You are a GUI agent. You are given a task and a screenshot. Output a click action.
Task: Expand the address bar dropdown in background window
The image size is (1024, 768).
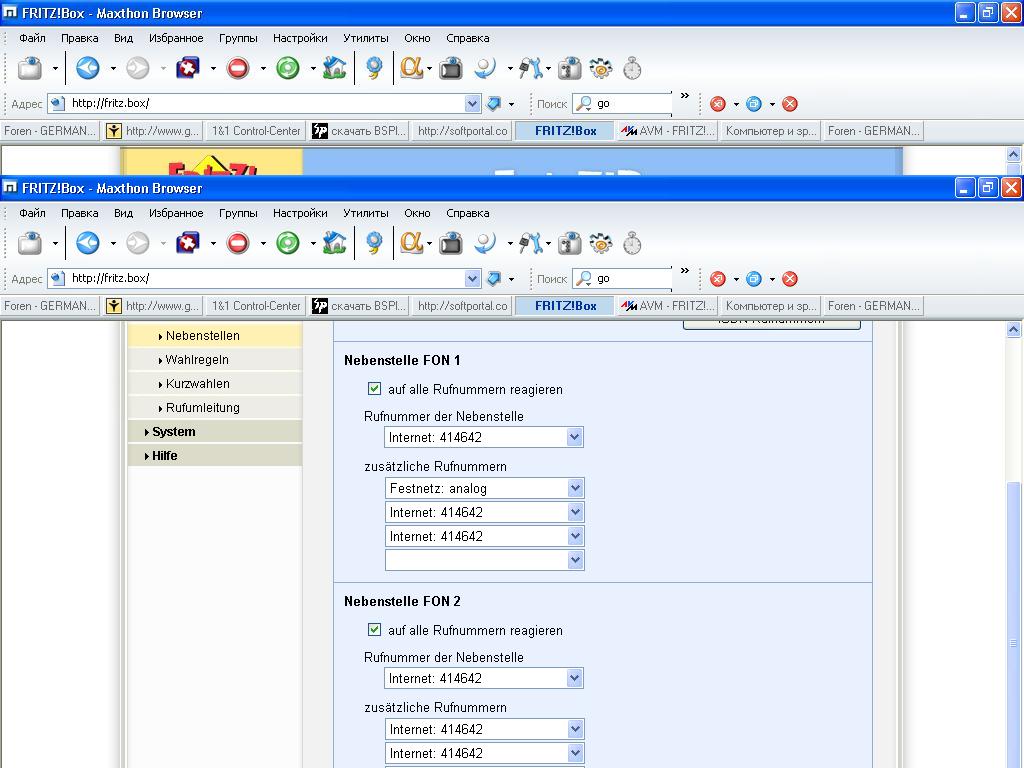pyautogui.click(x=473, y=104)
